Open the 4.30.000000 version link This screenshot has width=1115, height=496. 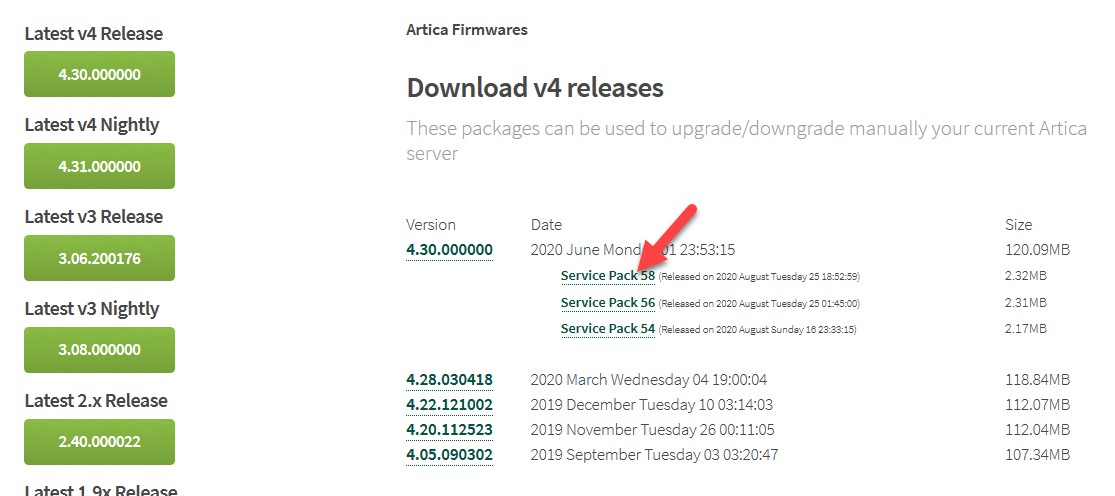coord(449,250)
